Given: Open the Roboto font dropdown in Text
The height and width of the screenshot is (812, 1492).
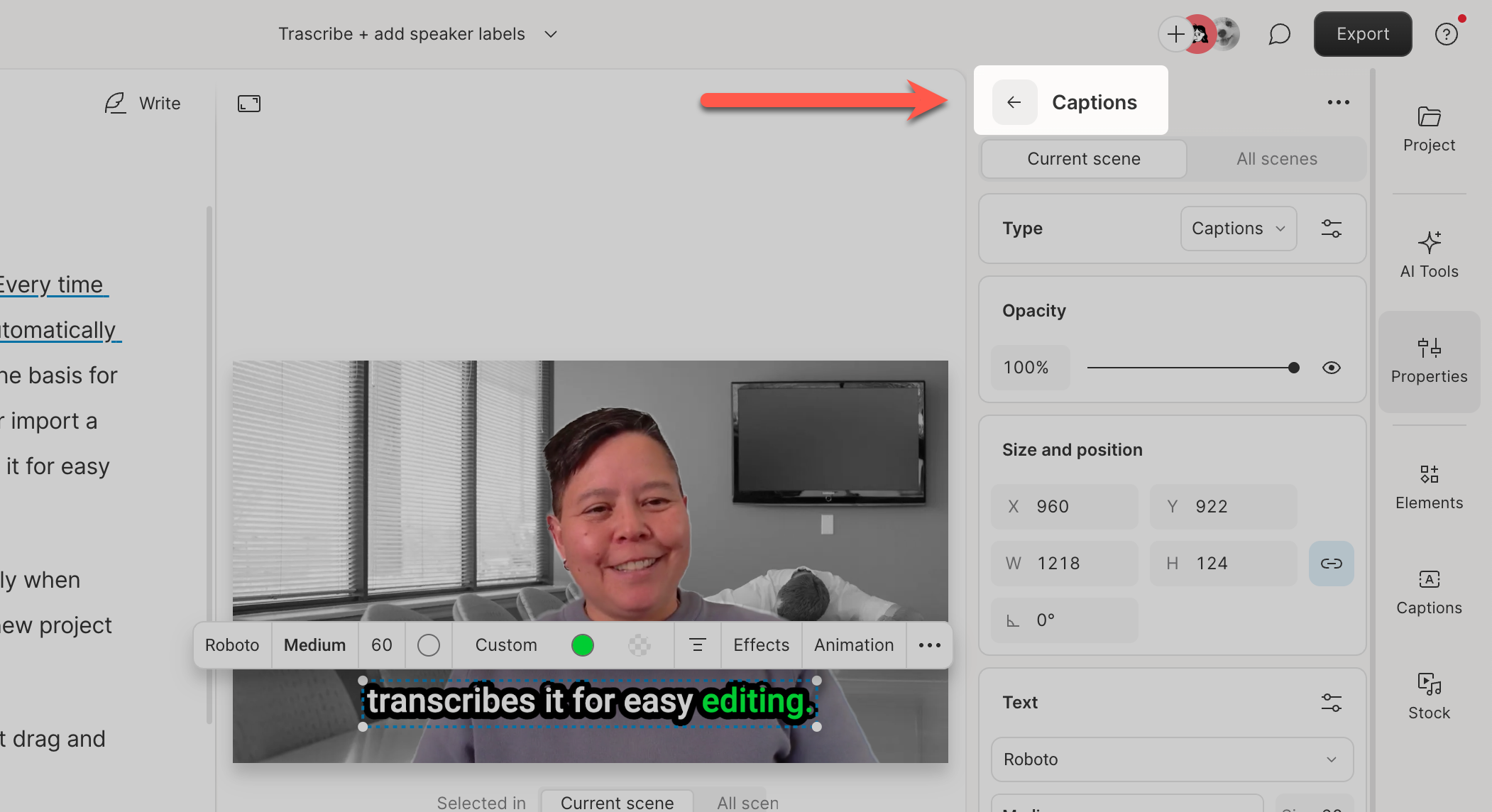Looking at the screenshot, I should 1171,759.
